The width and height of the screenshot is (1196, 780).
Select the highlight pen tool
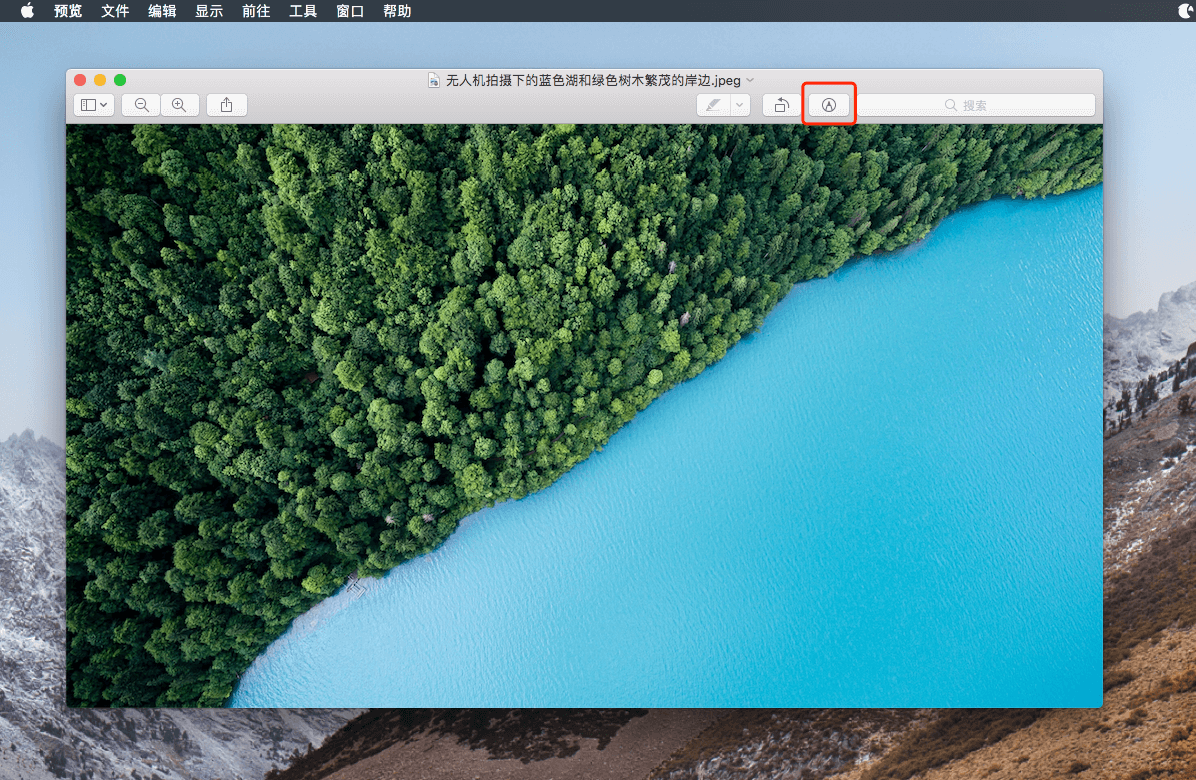713,105
